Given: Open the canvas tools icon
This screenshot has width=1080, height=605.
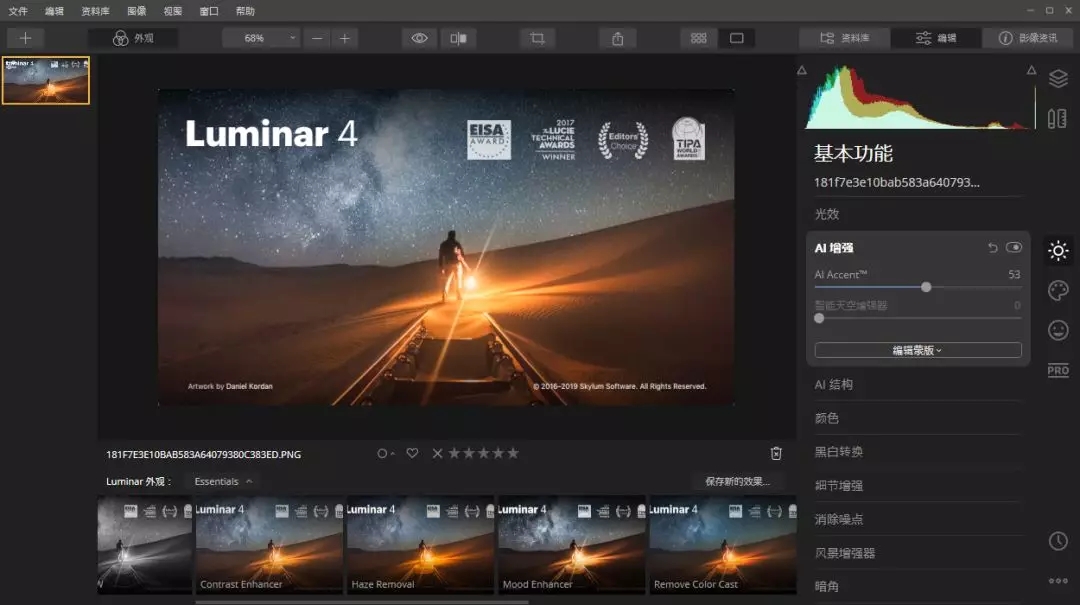Looking at the screenshot, I should pyautogui.click(x=1057, y=119).
